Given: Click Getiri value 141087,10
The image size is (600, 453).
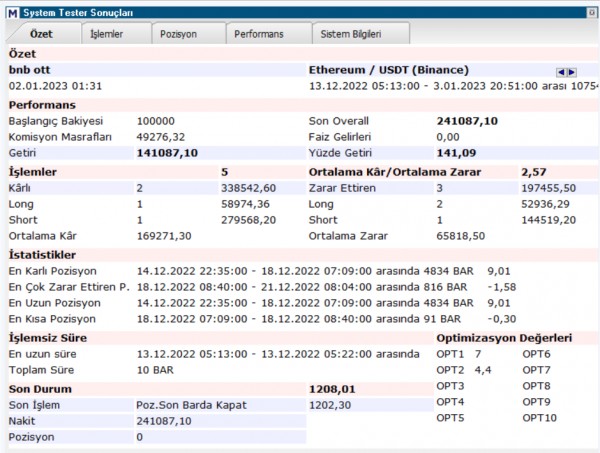Looking at the screenshot, I should (167, 153).
